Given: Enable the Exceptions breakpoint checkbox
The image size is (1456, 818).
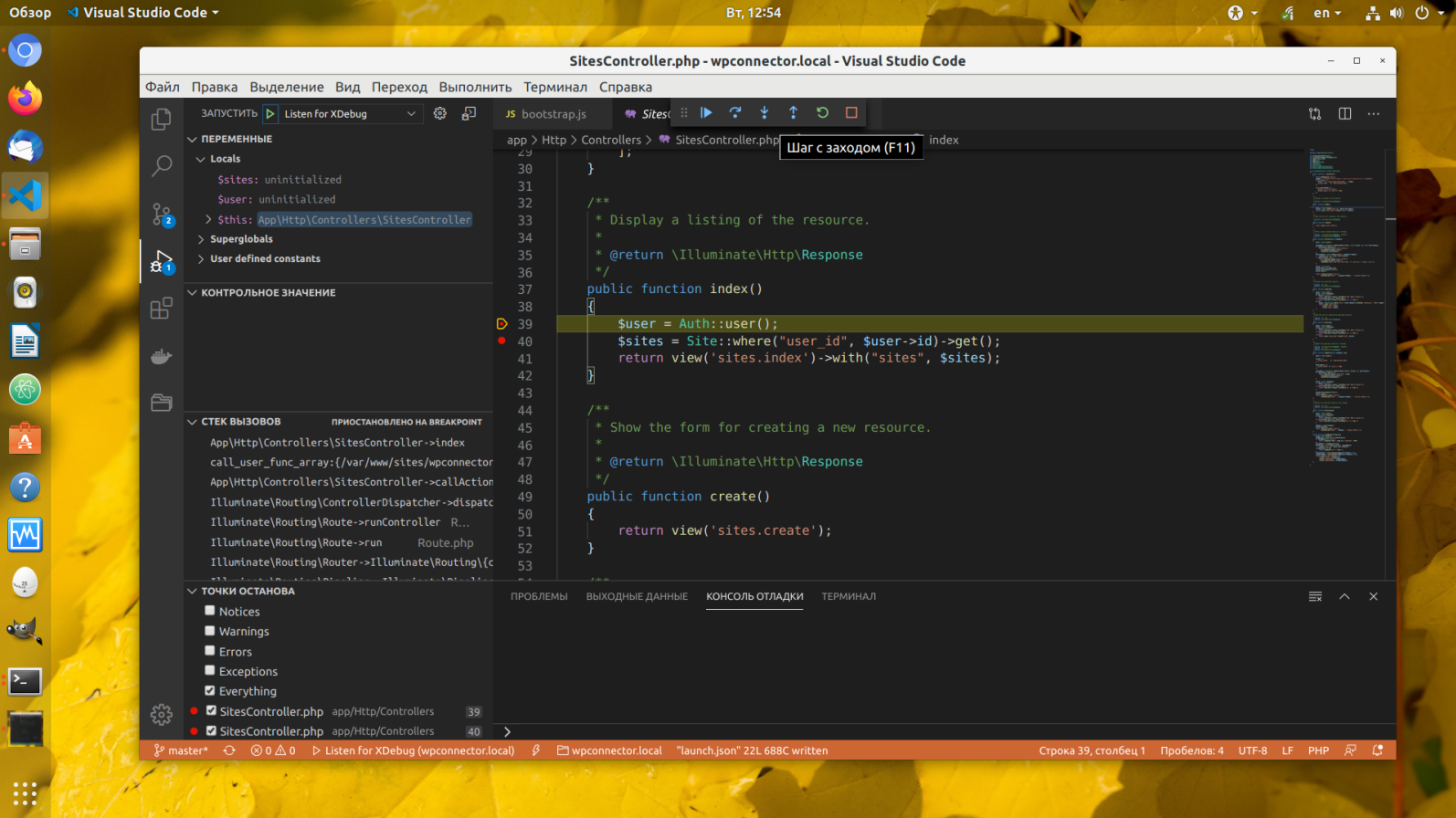Looking at the screenshot, I should coord(210,670).
